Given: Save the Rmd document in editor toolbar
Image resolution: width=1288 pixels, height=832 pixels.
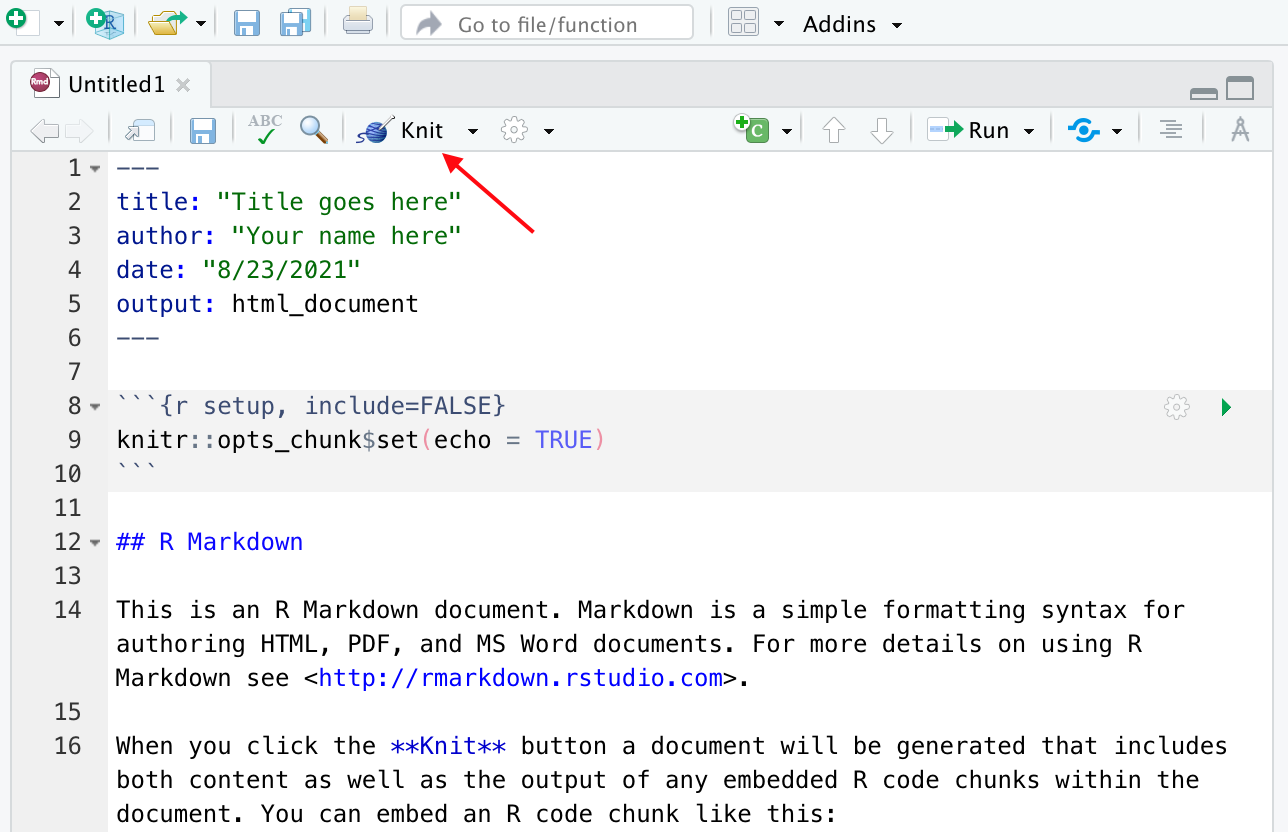Looking at the screenshot, I should (x=203, y=130).
